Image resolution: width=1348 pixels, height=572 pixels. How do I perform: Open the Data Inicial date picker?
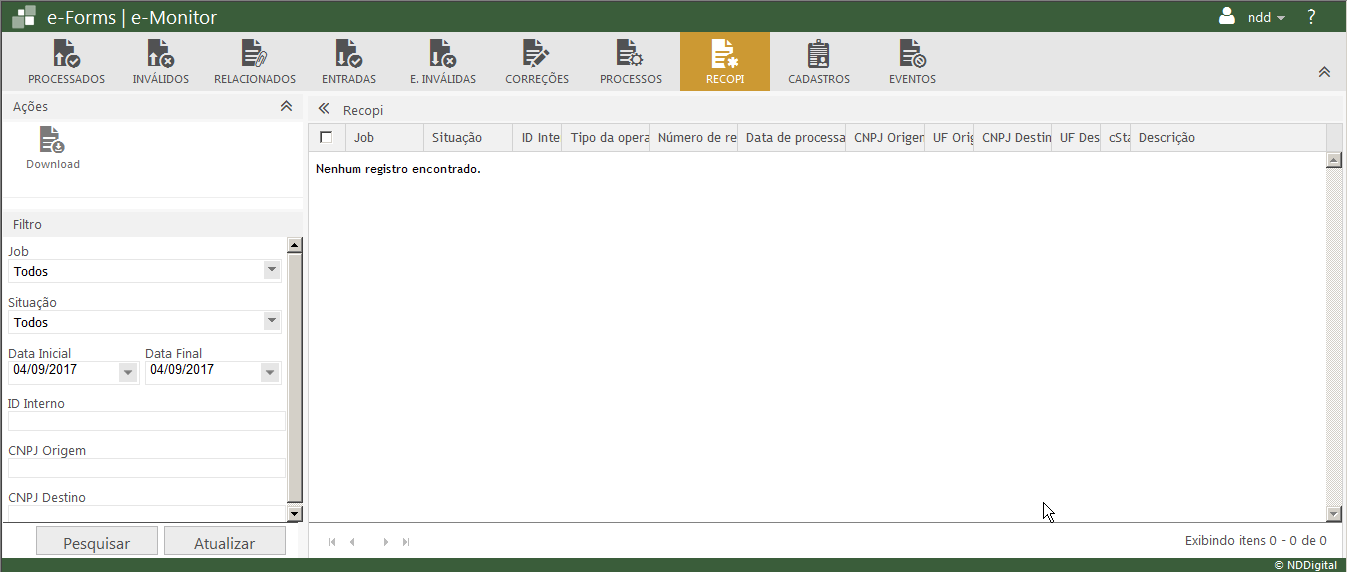point(127,373)
